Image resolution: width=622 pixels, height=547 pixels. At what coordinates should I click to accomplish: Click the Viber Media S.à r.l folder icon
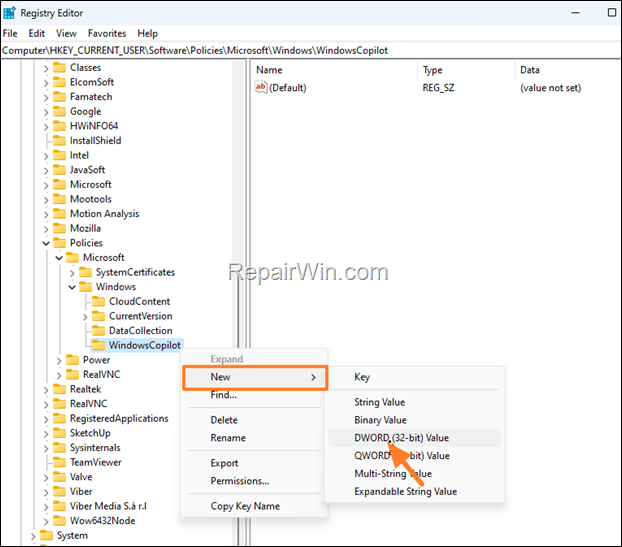60,506
